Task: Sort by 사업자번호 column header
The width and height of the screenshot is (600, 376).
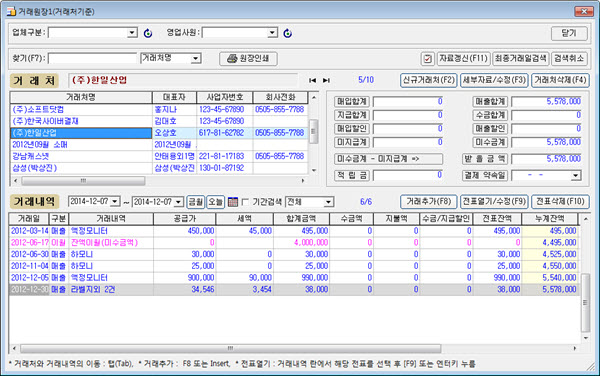Action: (x=225, y=98)
